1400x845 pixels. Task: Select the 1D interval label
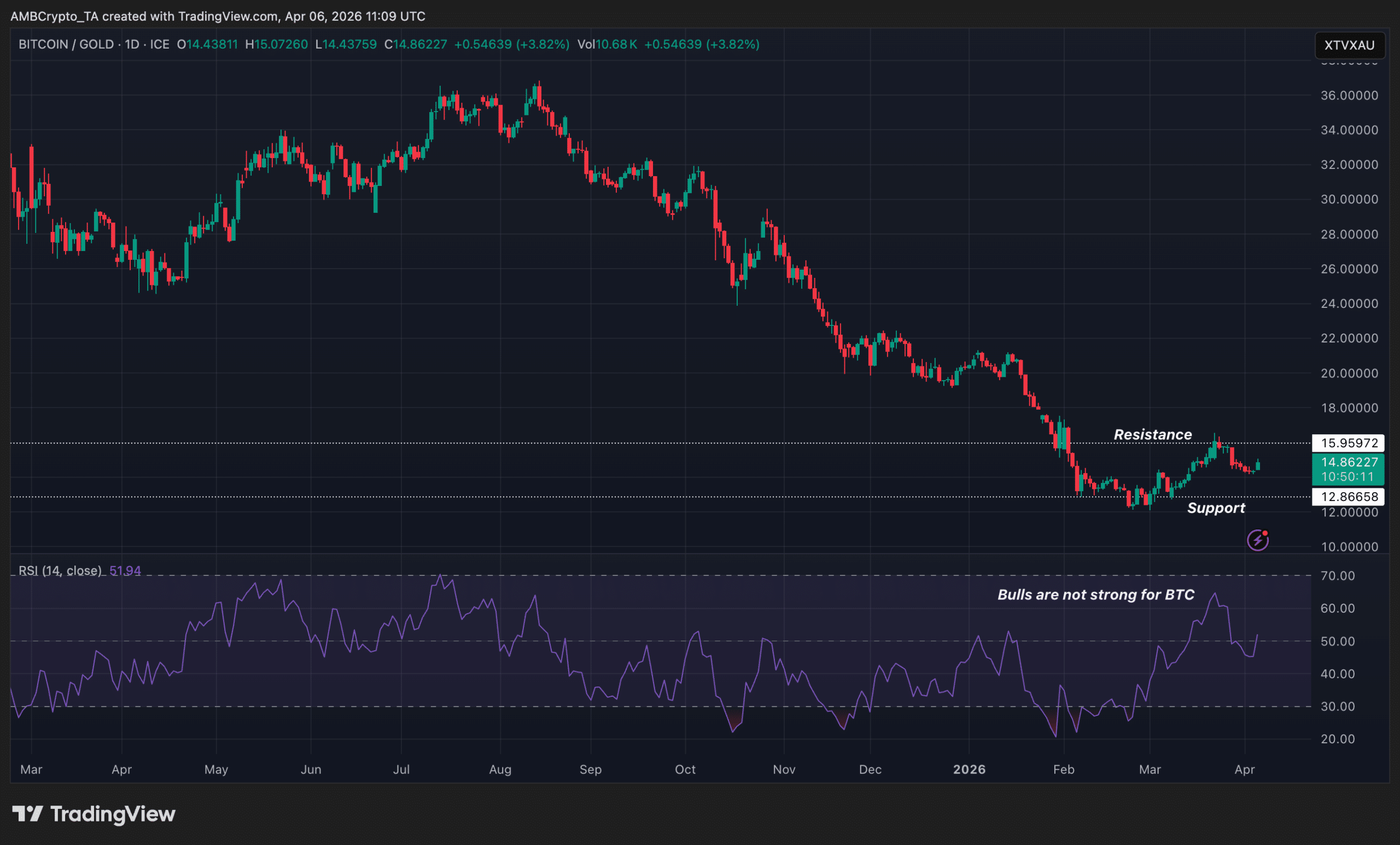click(x=132, y=44)
